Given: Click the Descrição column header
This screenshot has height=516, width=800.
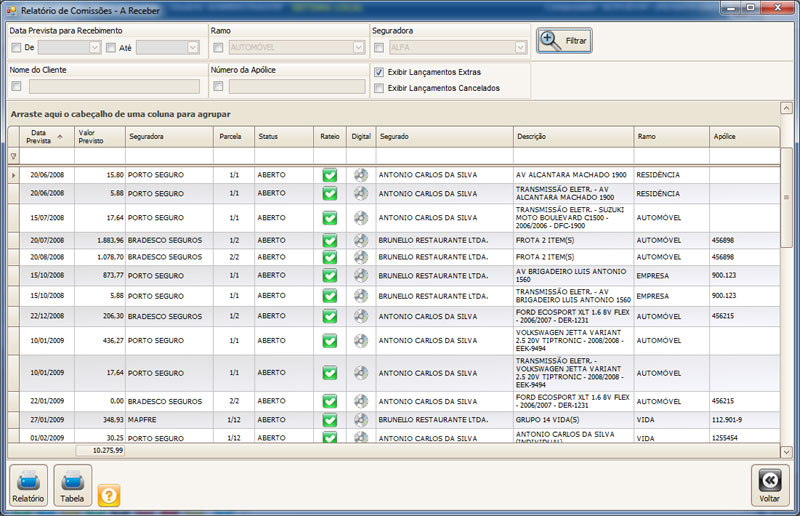Looking at the screenshot, I should 574,137.
